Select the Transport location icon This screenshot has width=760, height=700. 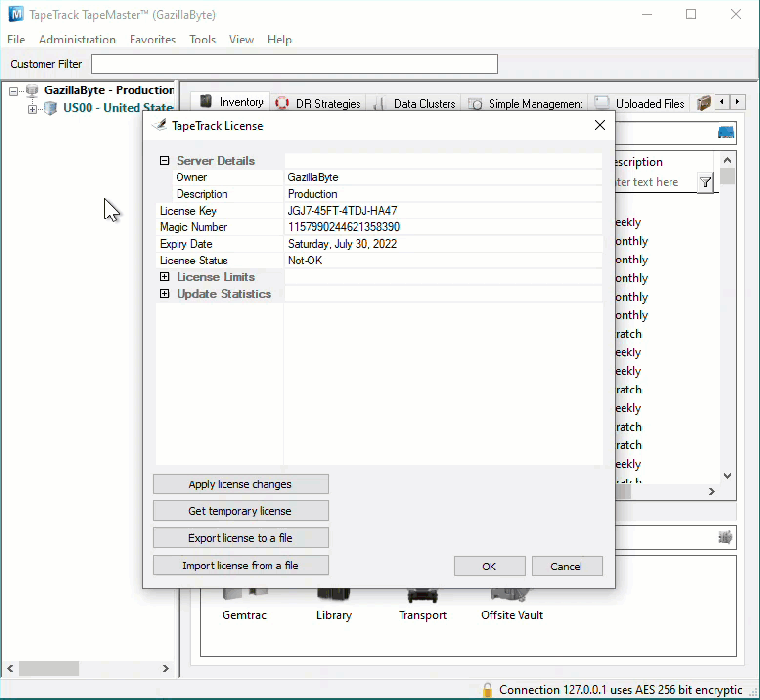pos(423,596)
